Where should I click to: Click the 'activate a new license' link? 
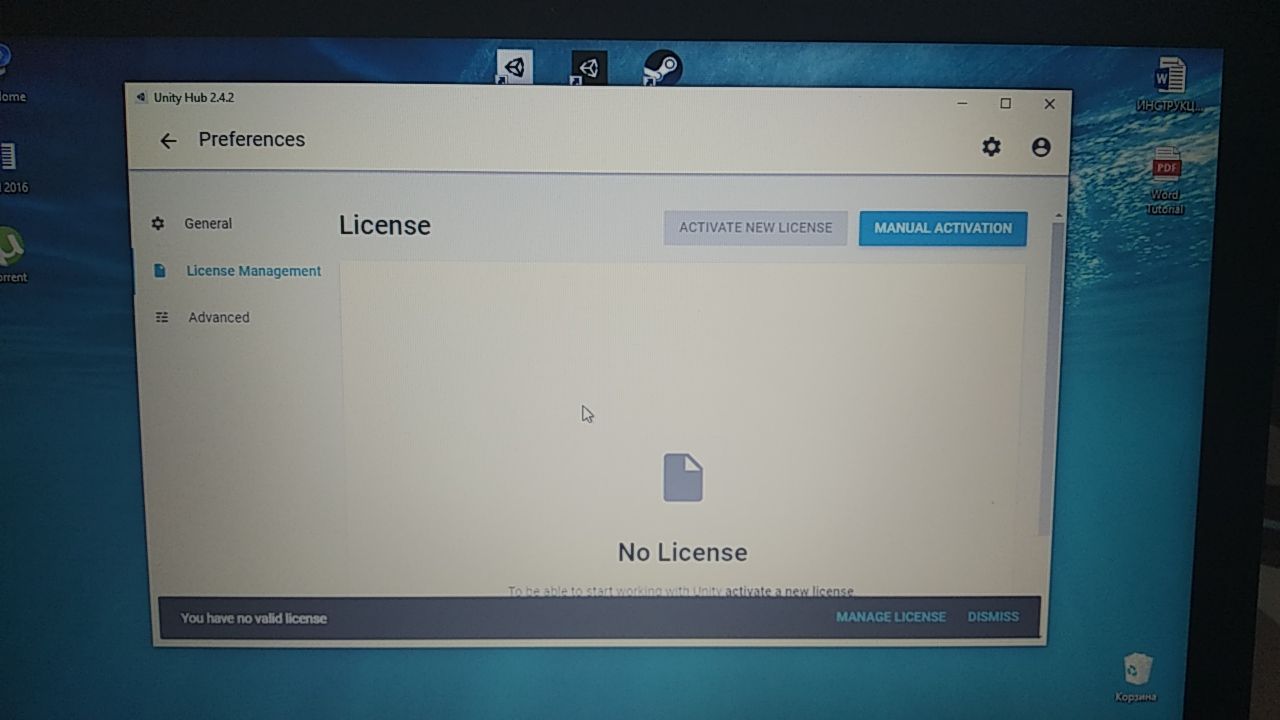tap(789, 591)
